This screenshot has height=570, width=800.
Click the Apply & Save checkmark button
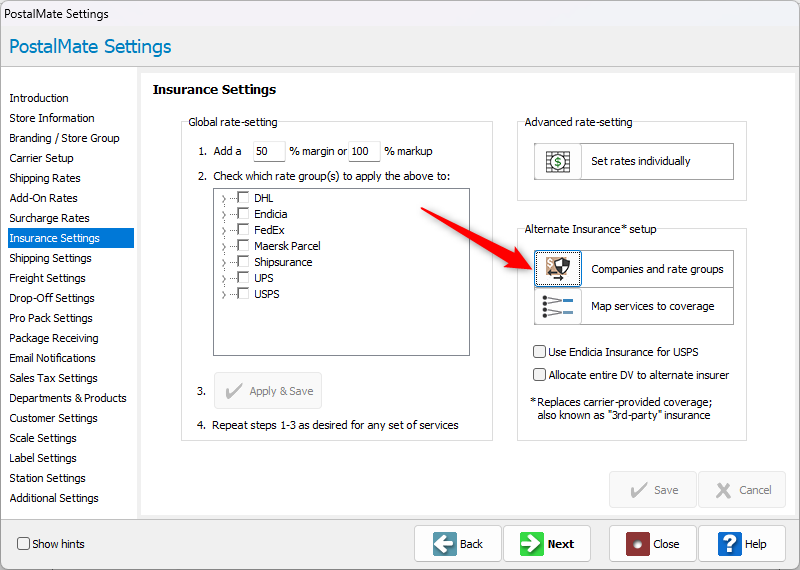[x=268, y=391]
